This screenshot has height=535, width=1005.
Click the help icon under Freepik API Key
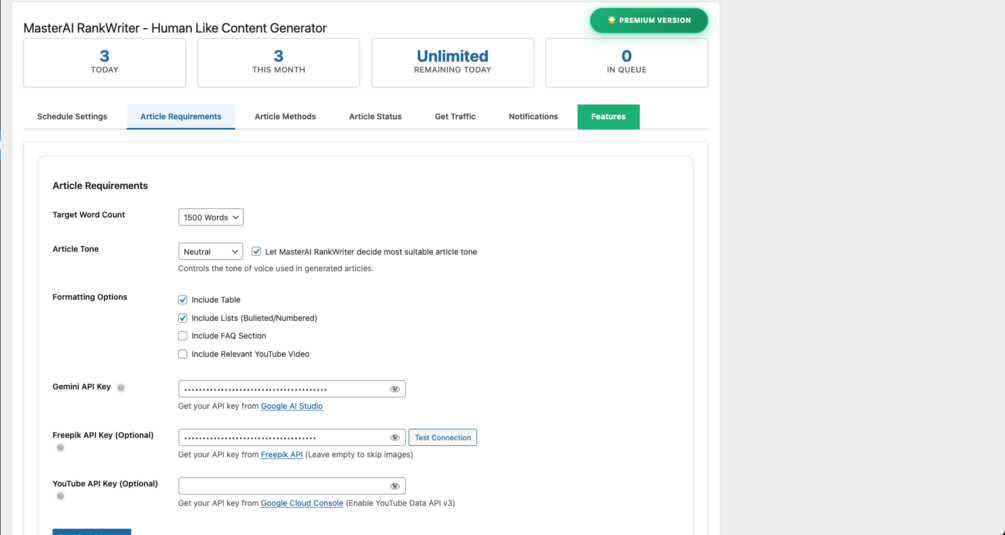60,448
